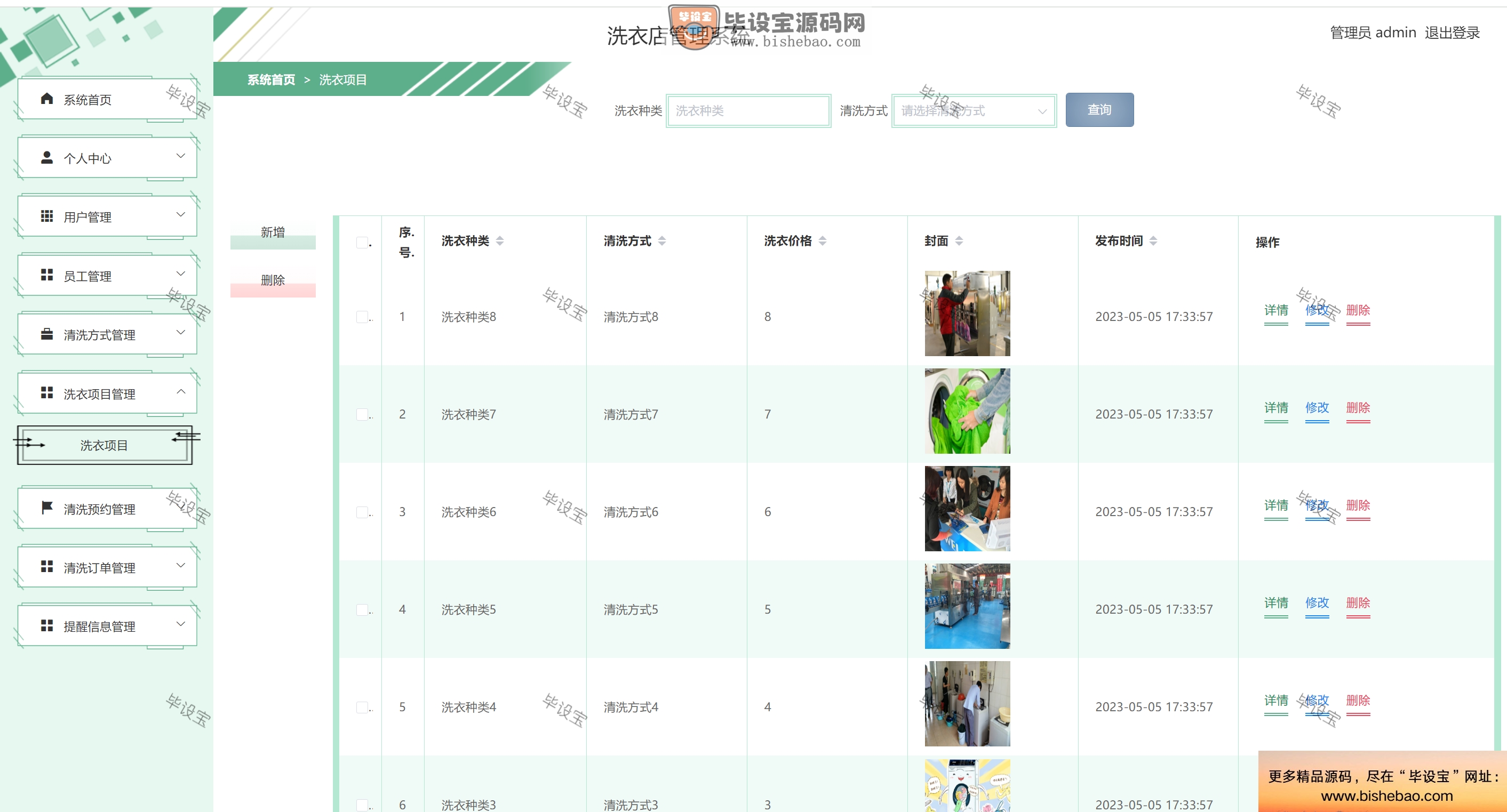
Task: Expand the 清洗方式管理 menu chevron
Action: 181,332
